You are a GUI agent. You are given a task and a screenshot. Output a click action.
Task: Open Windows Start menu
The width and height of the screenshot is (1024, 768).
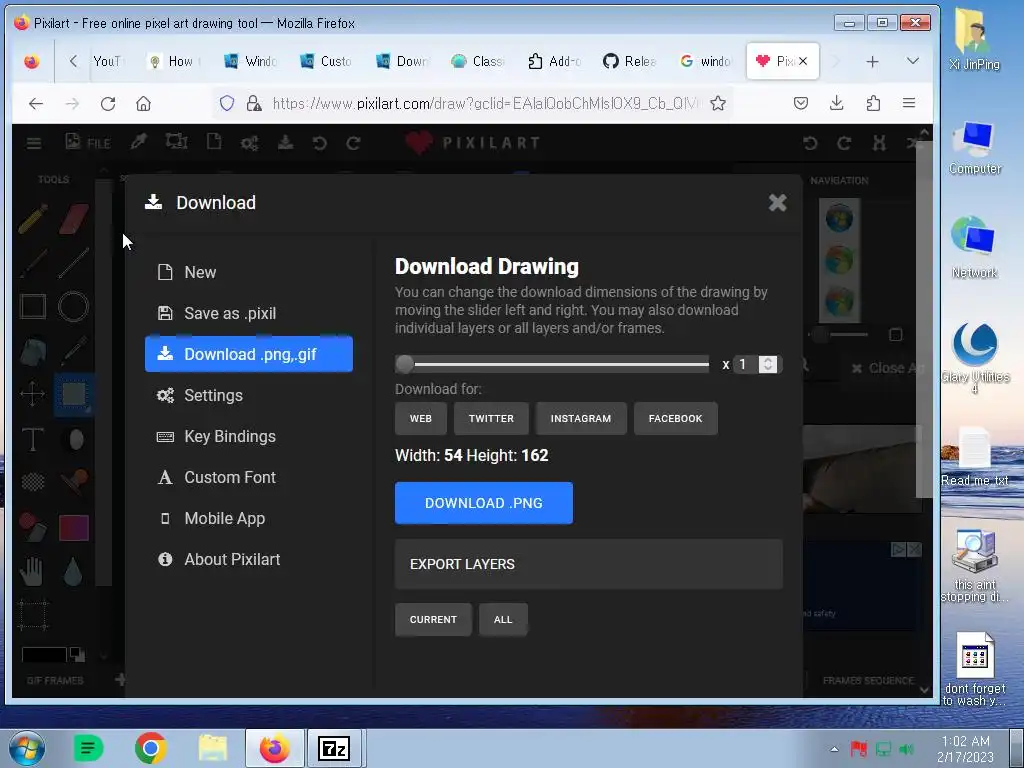26,748
